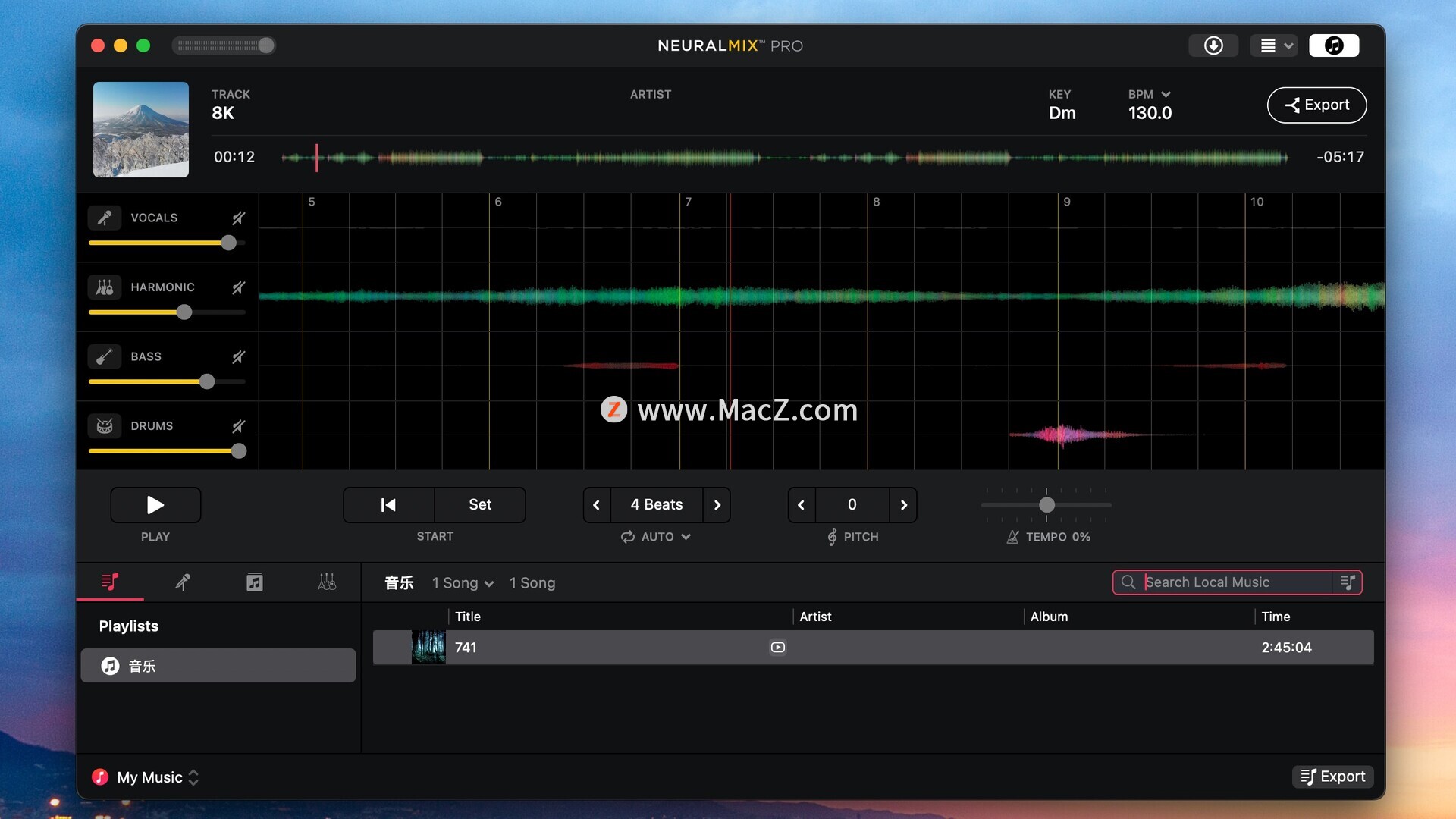Click the bottom playlist Export button
This screenshot has height=819, width=1456.
pos(1332,777)
